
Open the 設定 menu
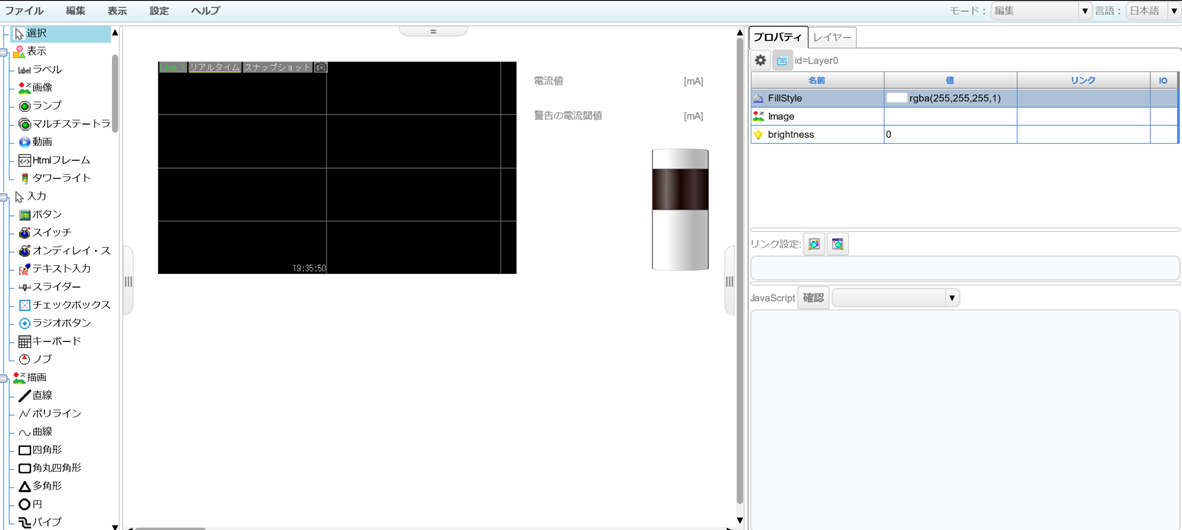tap(159, 11)
